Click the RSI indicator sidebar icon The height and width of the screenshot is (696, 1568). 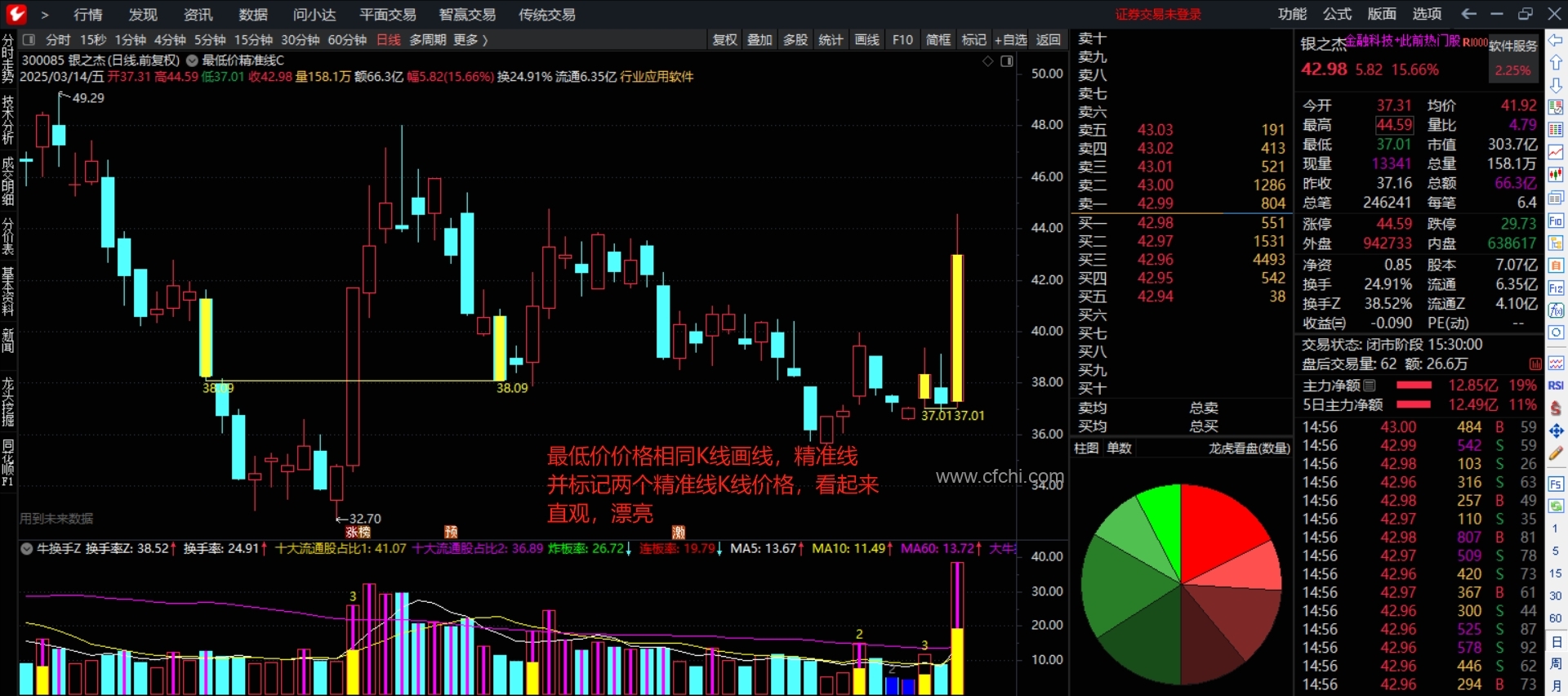tap(1556, 386)
